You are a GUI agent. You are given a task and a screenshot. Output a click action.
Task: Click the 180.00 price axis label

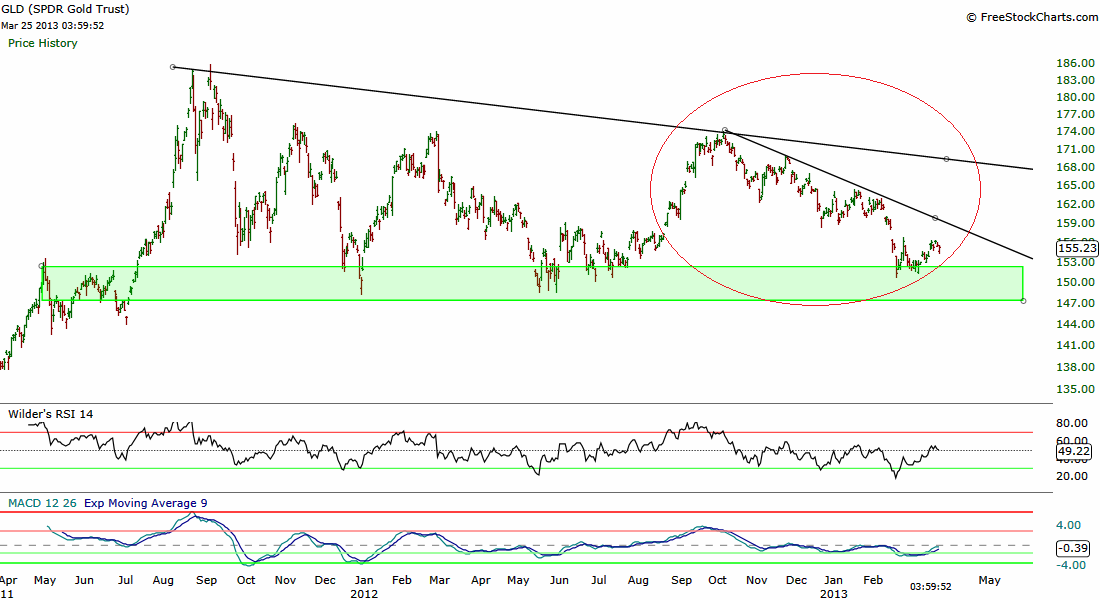[x=1075, y=97]
